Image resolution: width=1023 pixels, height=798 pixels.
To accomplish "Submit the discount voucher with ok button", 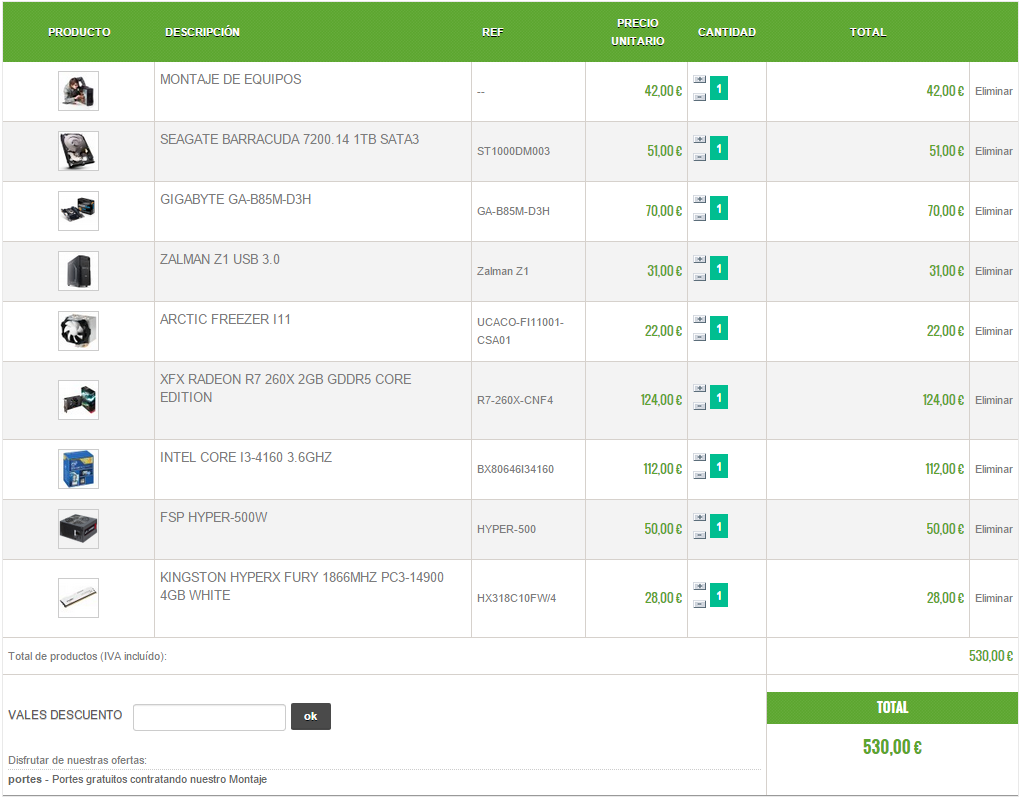I will (311, 717).
